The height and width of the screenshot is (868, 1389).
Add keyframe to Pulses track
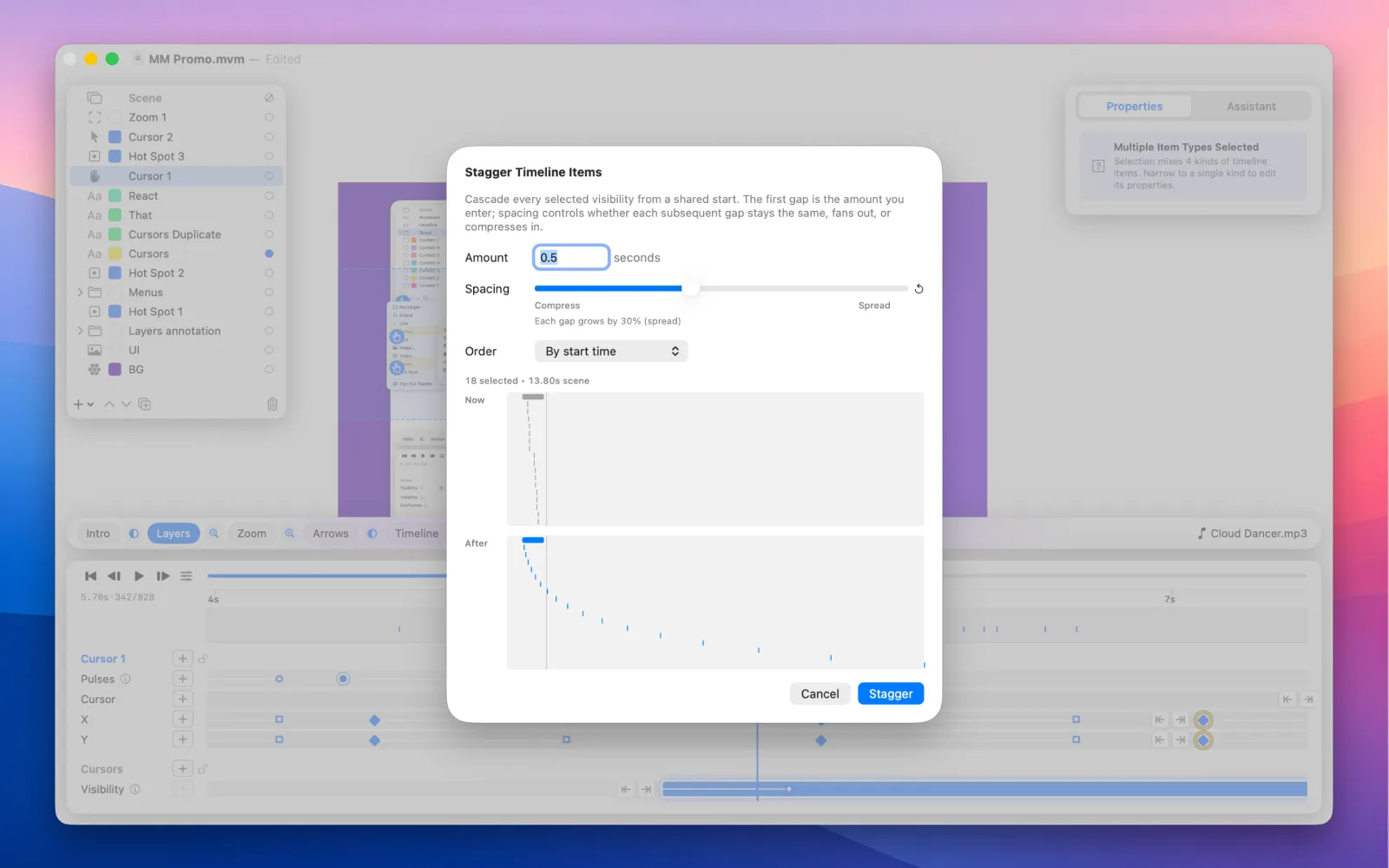(182, 679)
